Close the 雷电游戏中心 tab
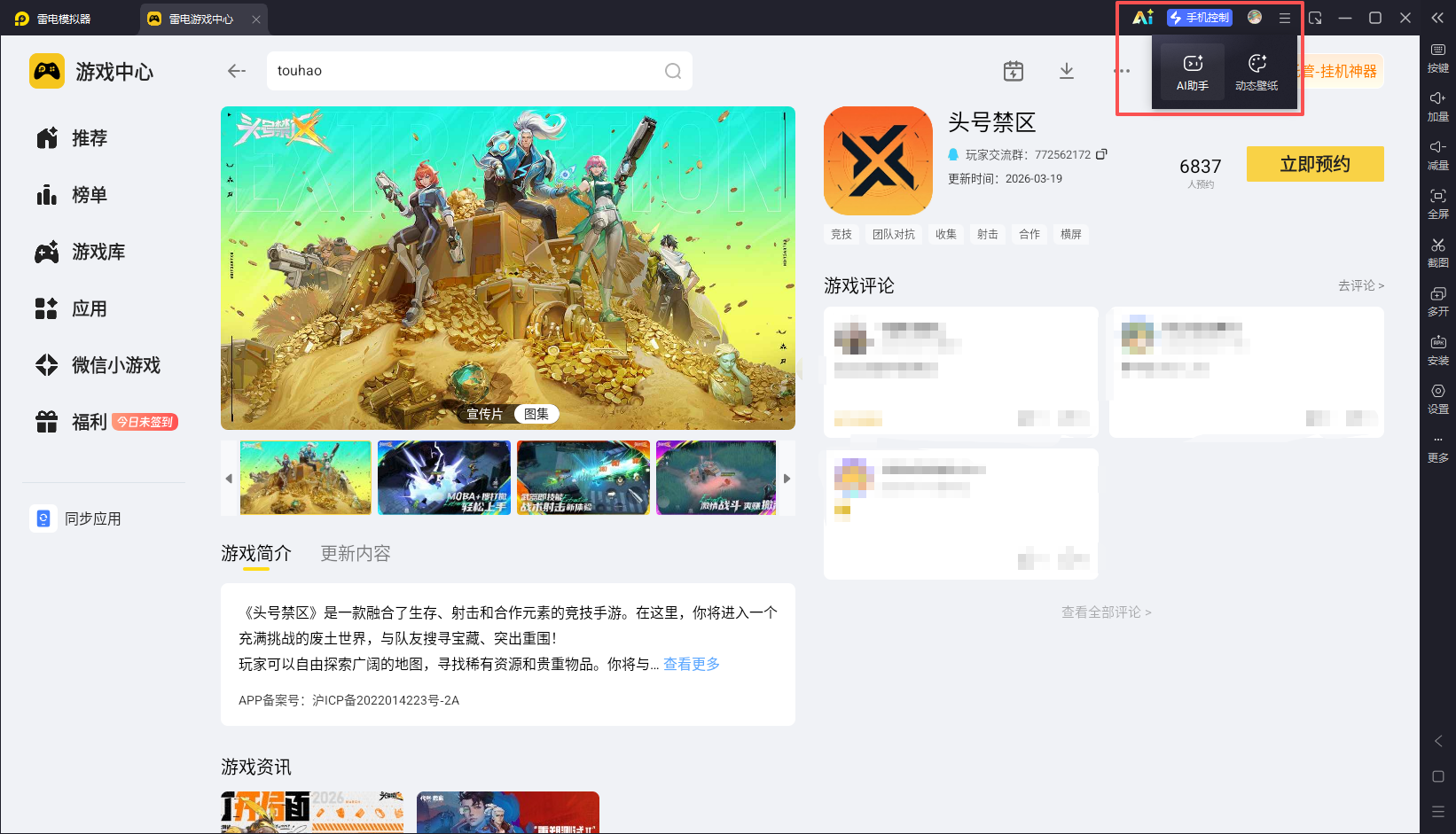1456x834 pixels. [256, 19]
